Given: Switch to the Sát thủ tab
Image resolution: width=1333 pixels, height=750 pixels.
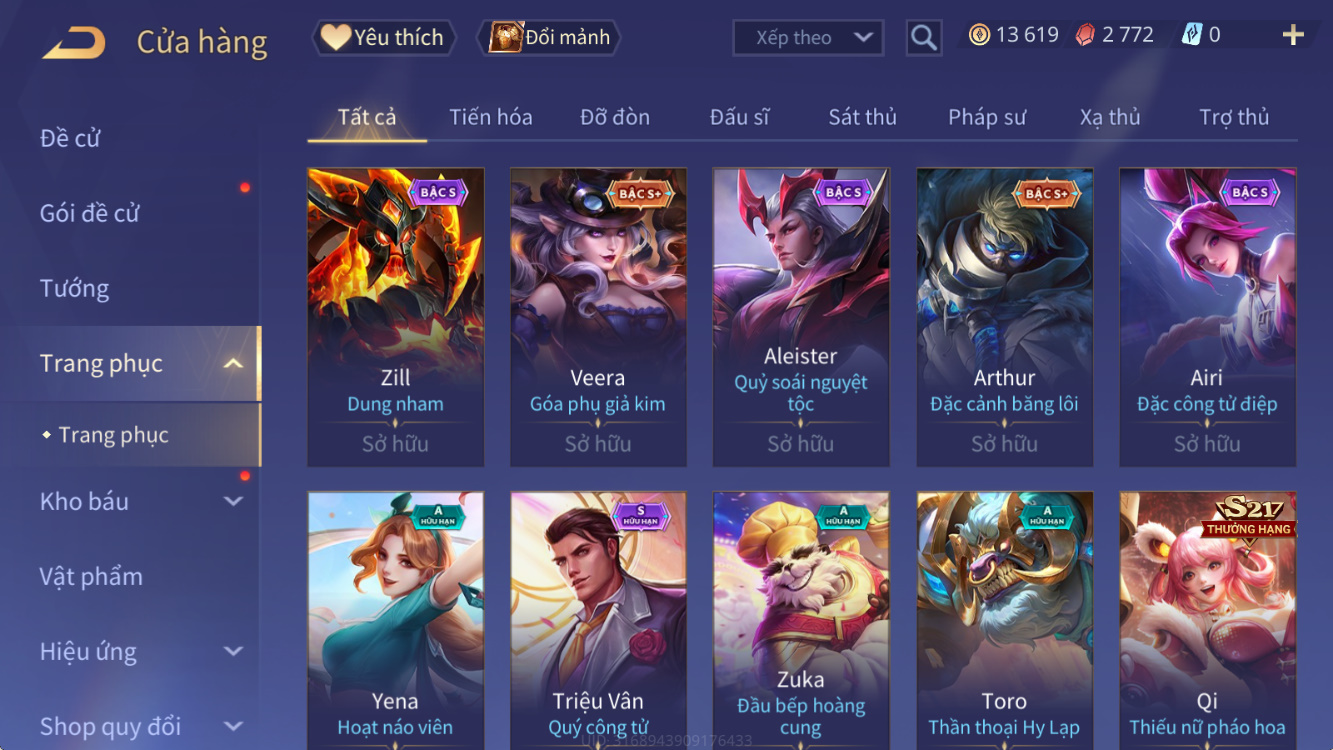Looking at the screenshot, I should (862, 117).
